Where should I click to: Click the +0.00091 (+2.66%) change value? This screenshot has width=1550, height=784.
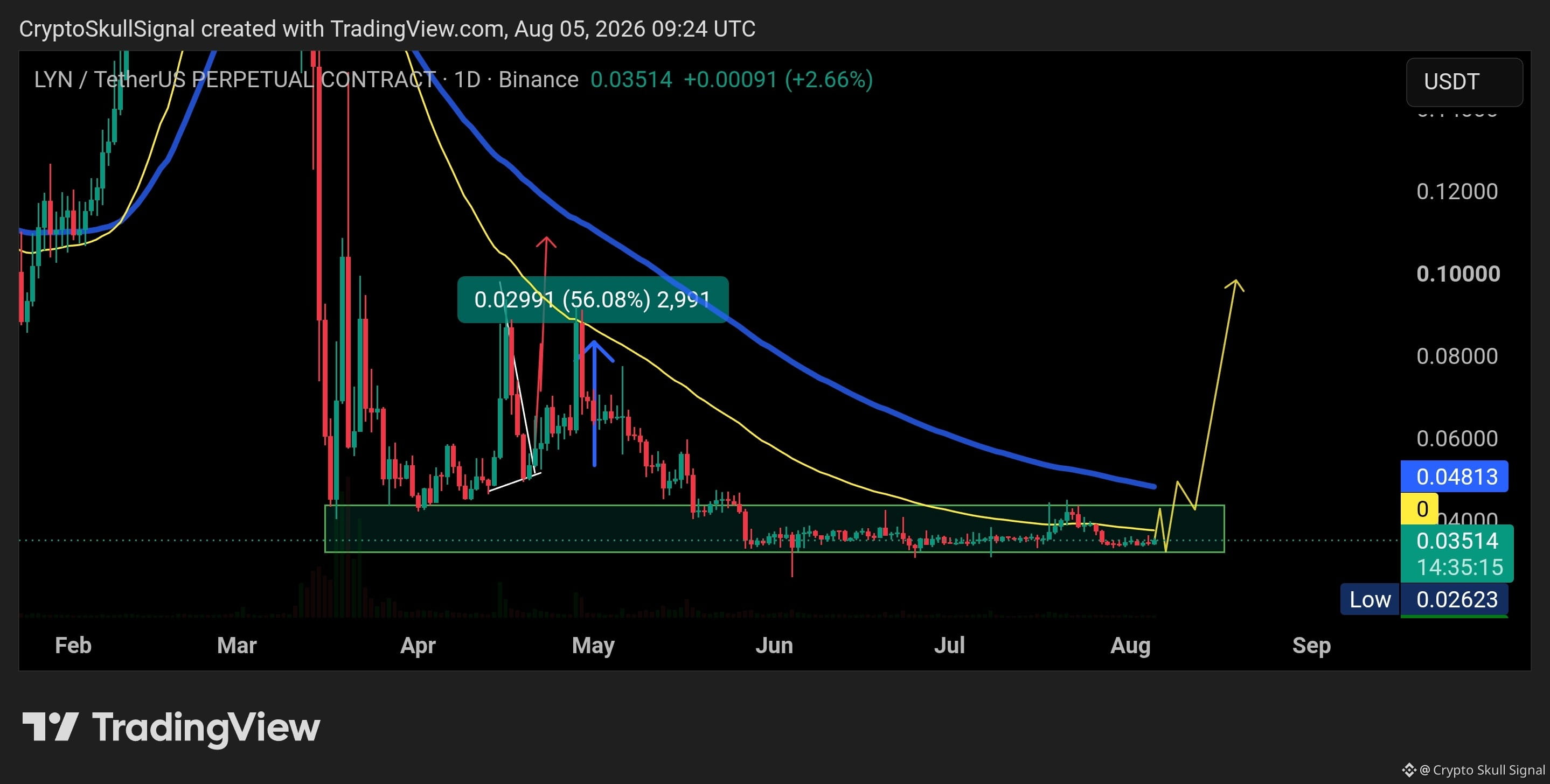tap(779, 79)
